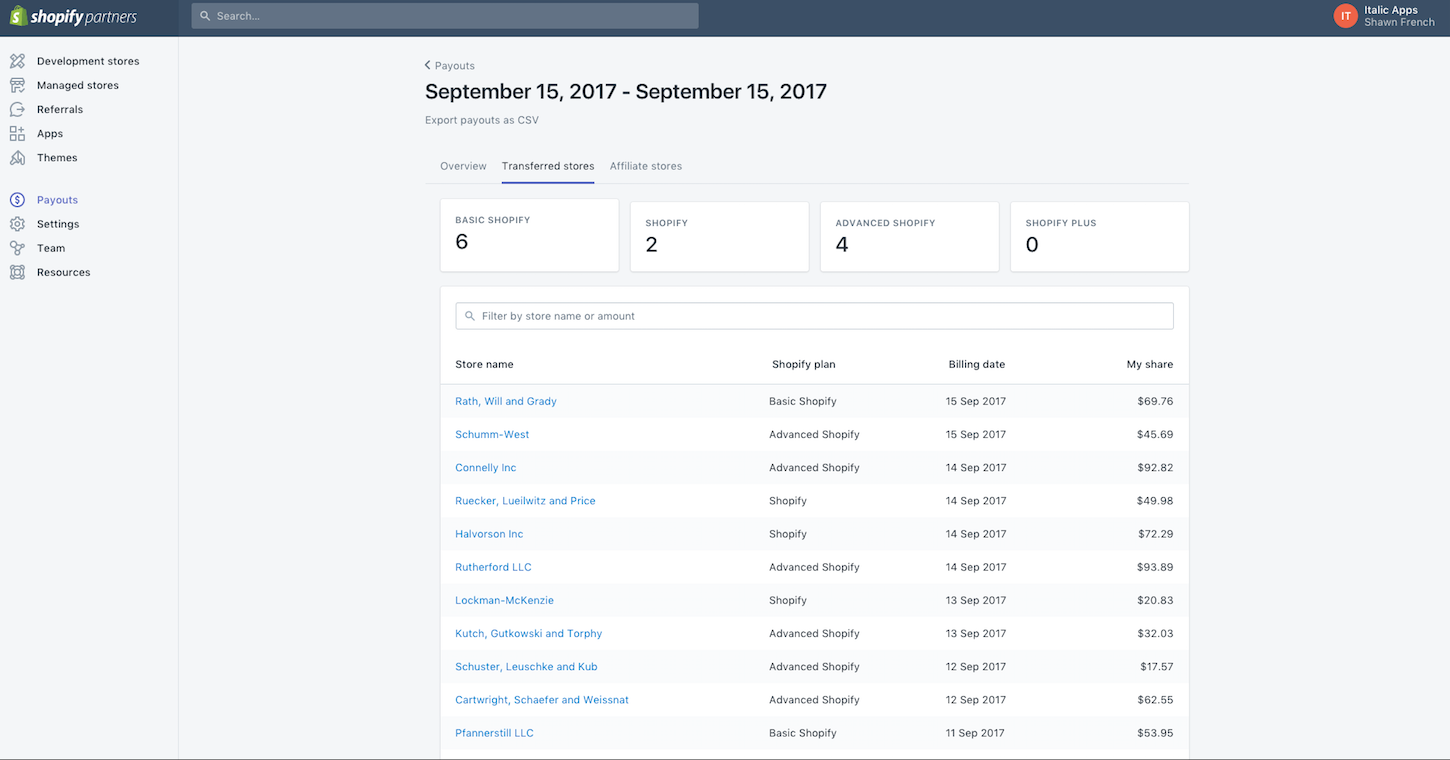Open the IT account avatar menu
This screenshot has height=760, width=1450.
(1345, 16)
